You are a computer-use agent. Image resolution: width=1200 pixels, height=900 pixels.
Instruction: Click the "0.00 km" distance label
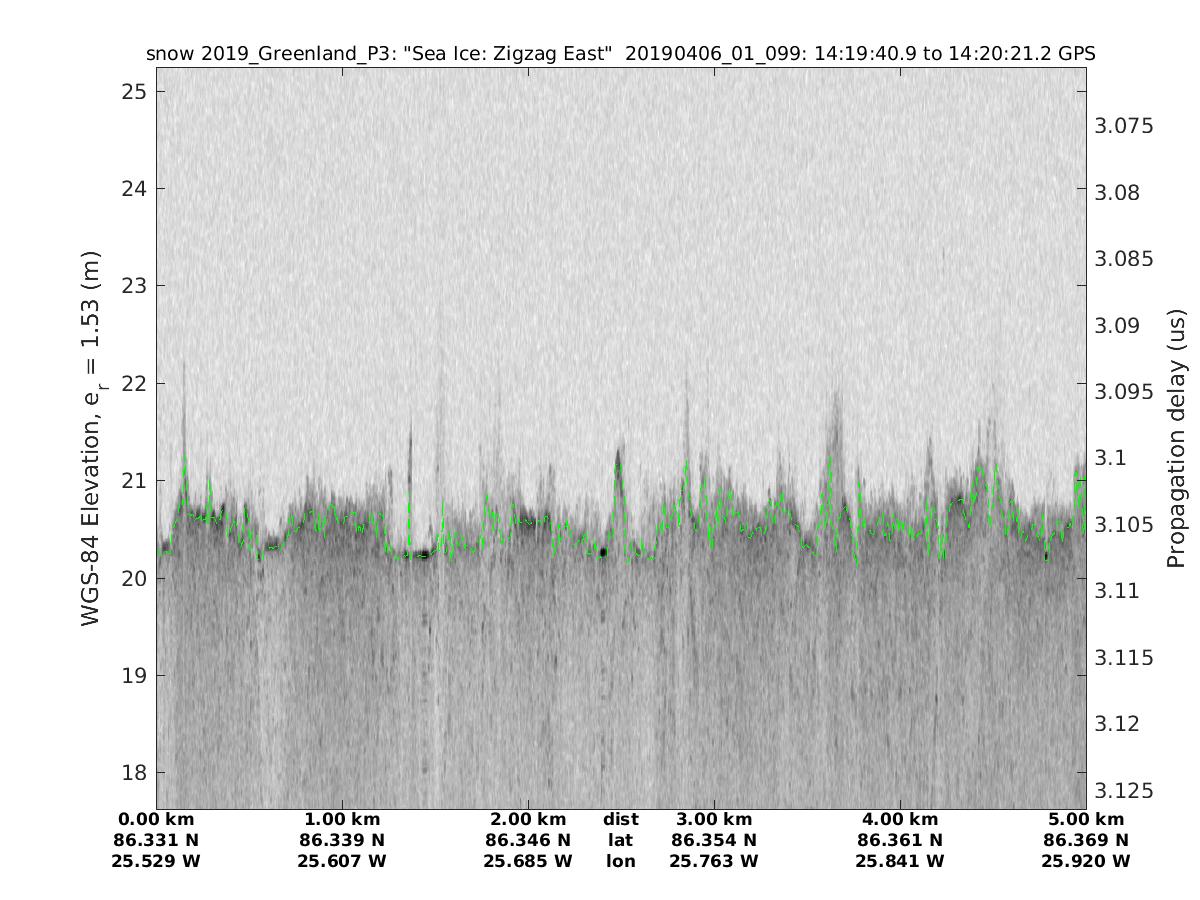[x=156, y=819]
